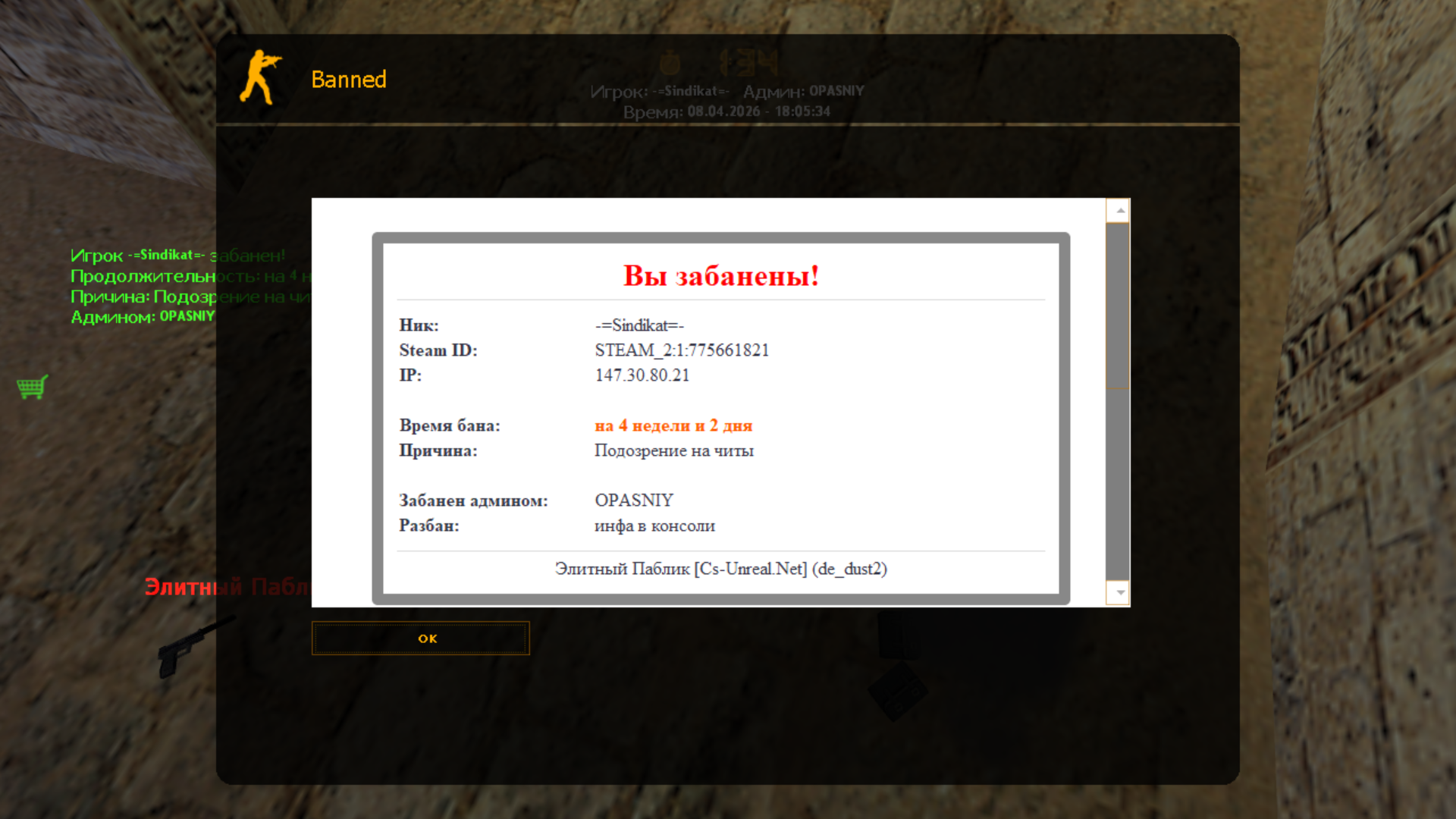This screenshot has width=1456, height=819.
Task: Click the vertical scrollbar thumb
Action: pos(1118,306)
